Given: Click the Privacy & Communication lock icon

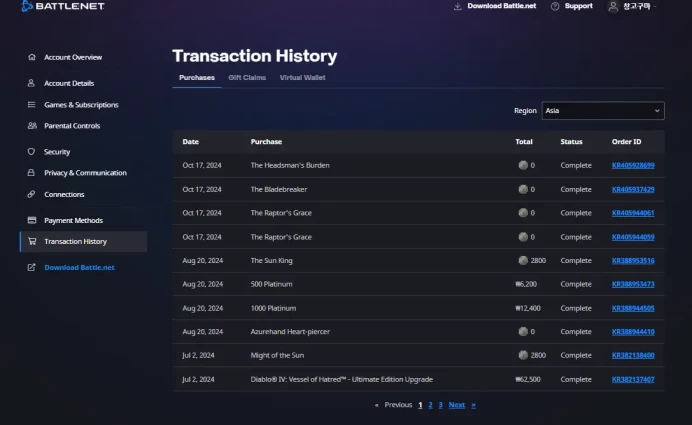Looking at the screenshot, I should [31, 173].
